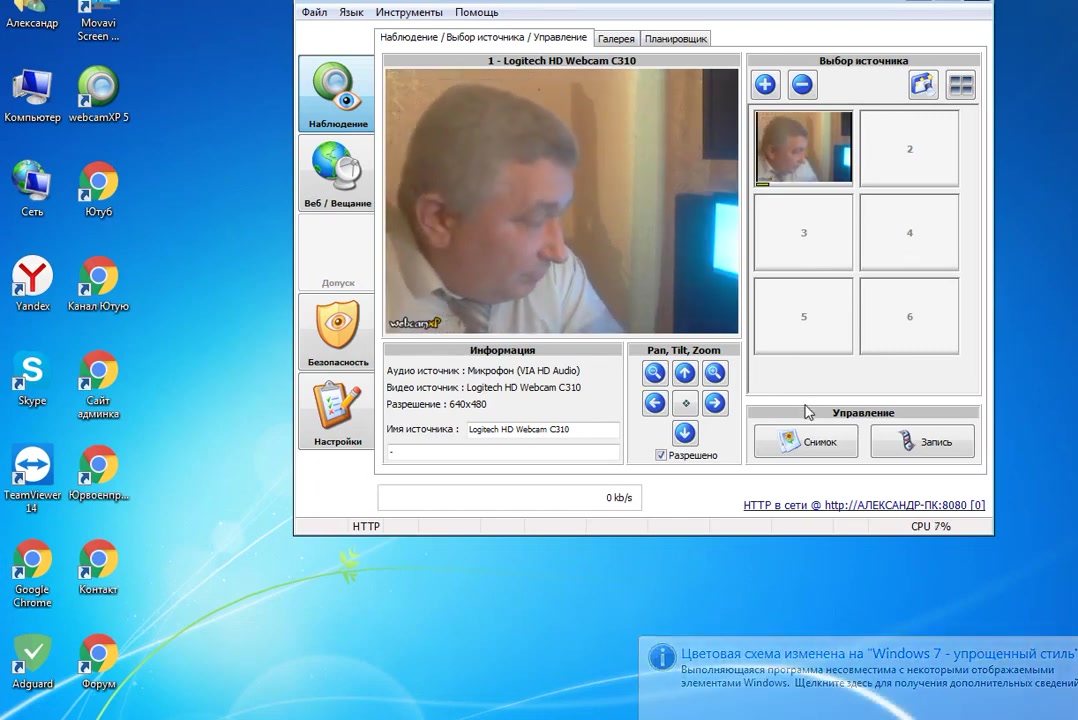Open the Язык menu
The height and width of the screenshot is (720, 1078).
[351, 12]
